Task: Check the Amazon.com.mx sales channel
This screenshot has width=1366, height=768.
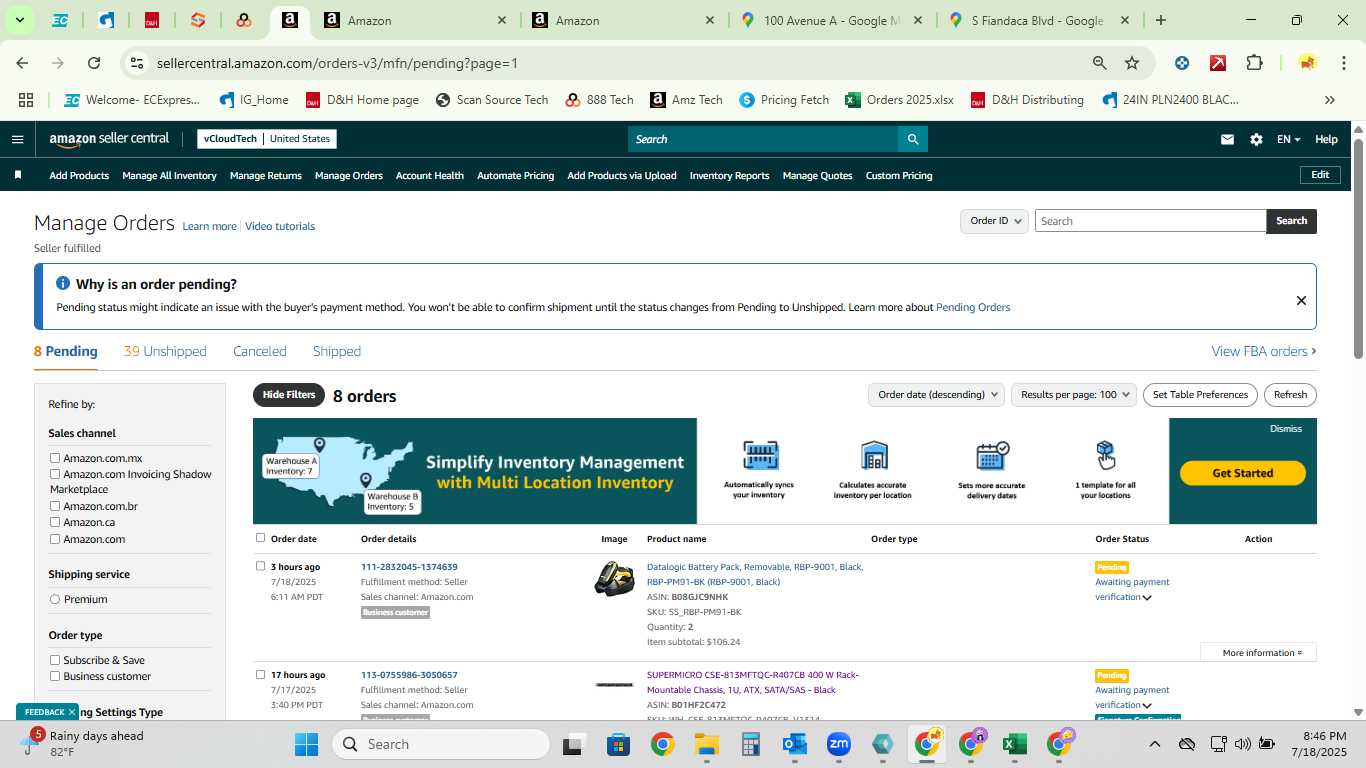Action: click(55, 458)
